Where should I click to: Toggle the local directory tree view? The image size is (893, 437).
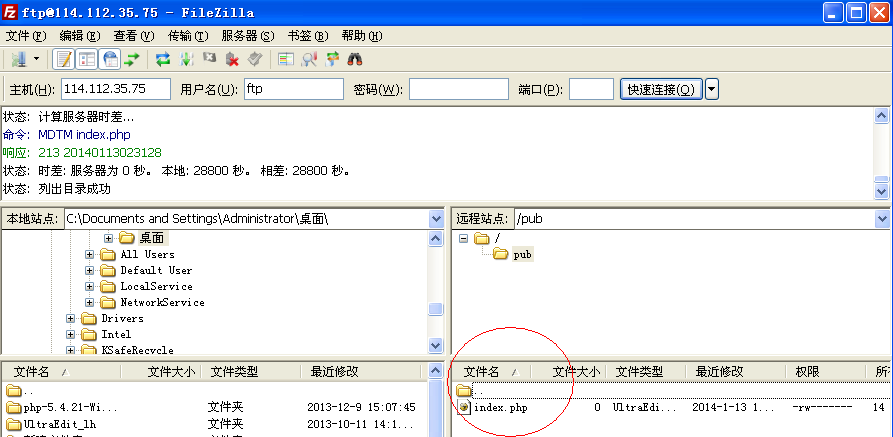[x=86, y=60]
